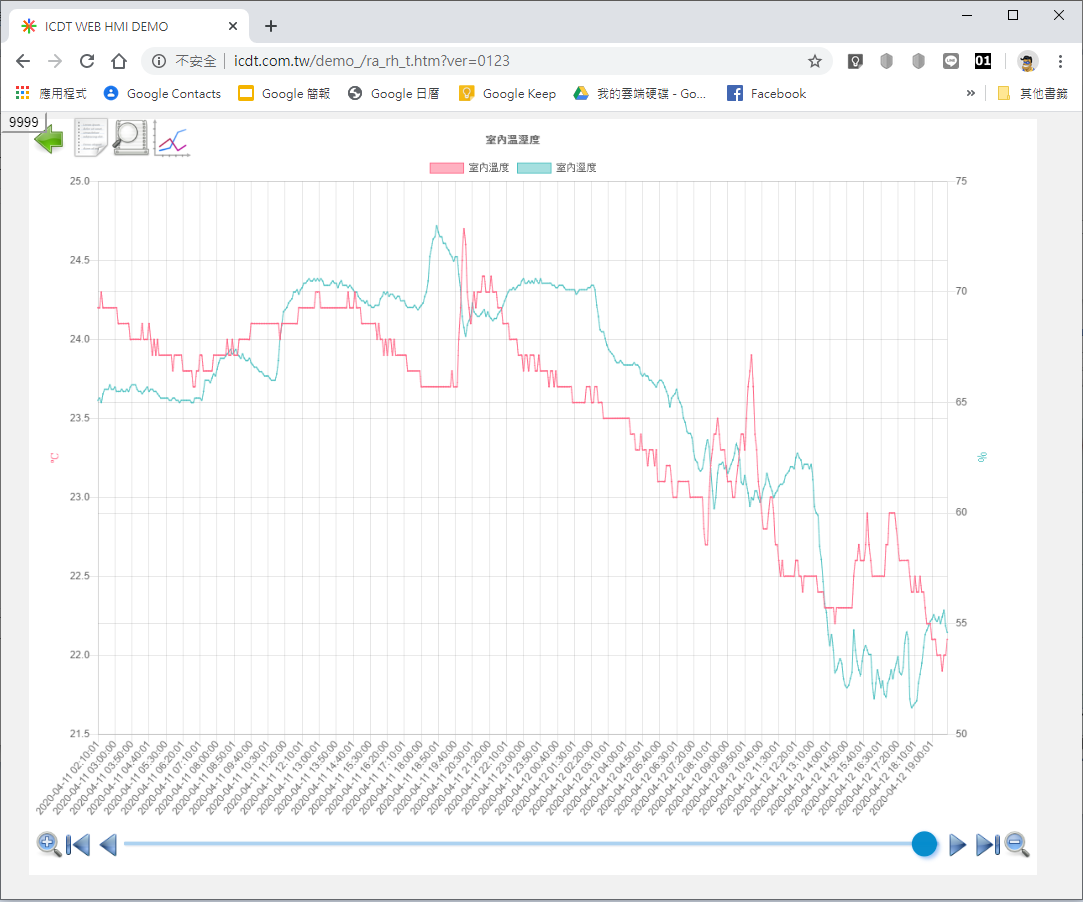Viewport: 1083px width, 902px height.
Task: Open a new browser tab
Action: (x=271, y=26)
